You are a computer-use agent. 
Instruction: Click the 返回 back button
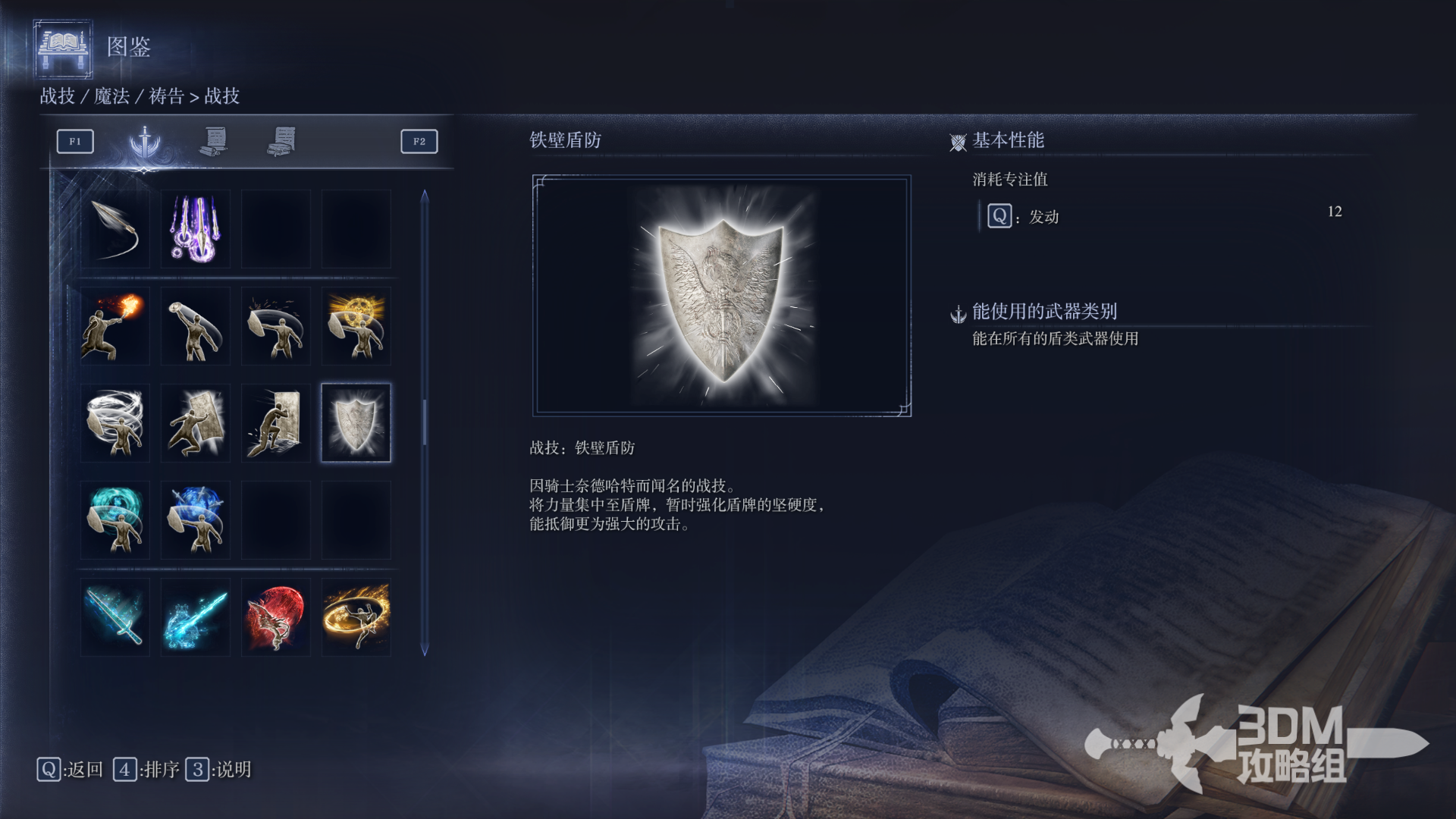[70, 770]
